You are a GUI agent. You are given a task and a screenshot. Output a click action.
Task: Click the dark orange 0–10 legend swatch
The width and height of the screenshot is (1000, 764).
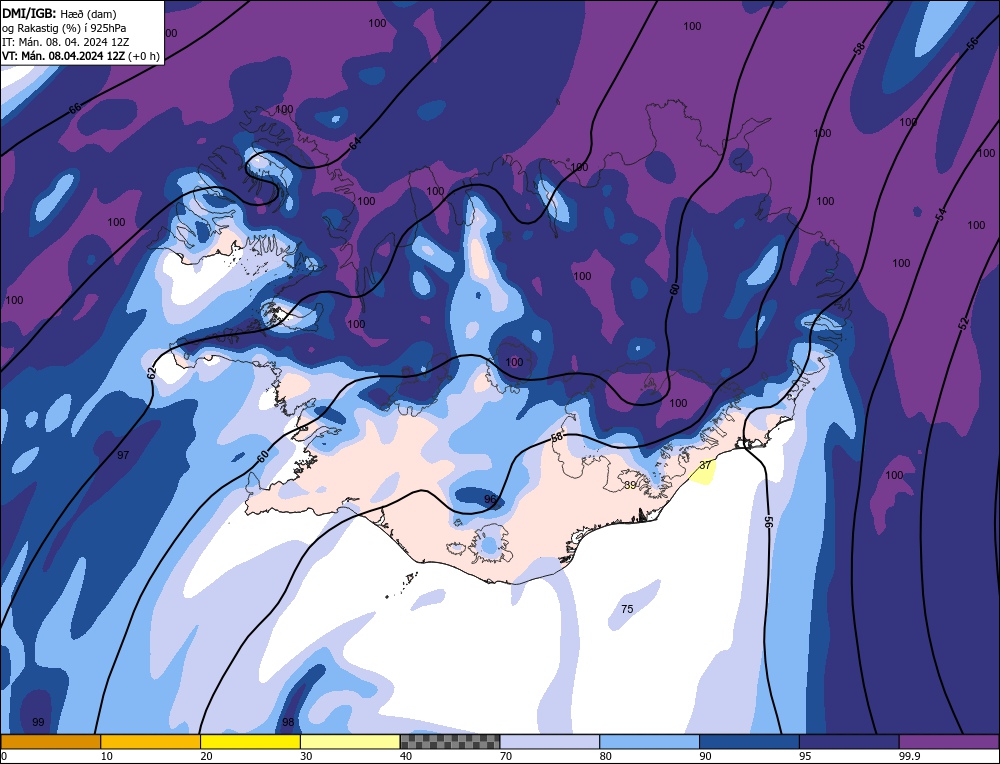click(x=50, y=741)
